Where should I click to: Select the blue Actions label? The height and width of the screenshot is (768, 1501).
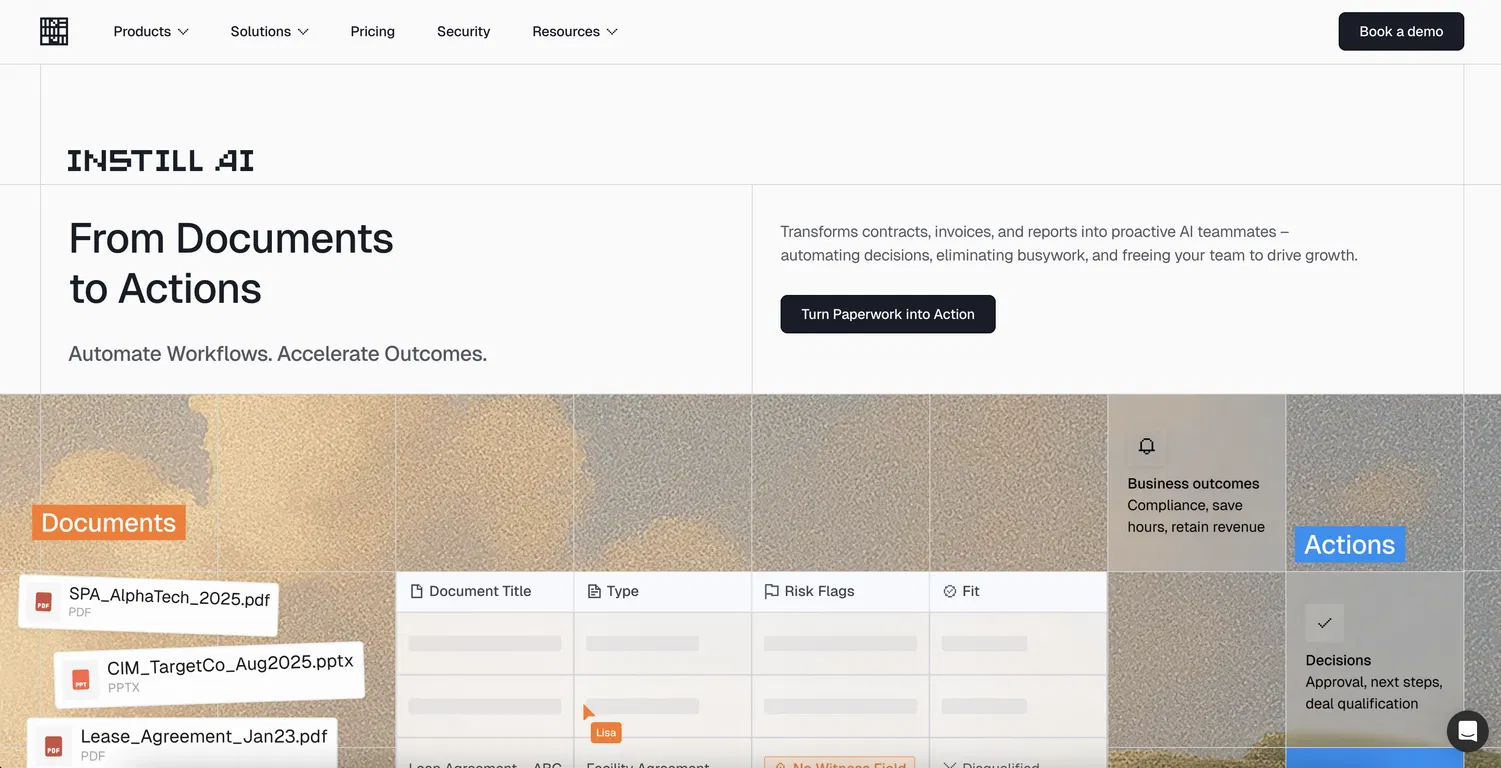pos(1350,545)
